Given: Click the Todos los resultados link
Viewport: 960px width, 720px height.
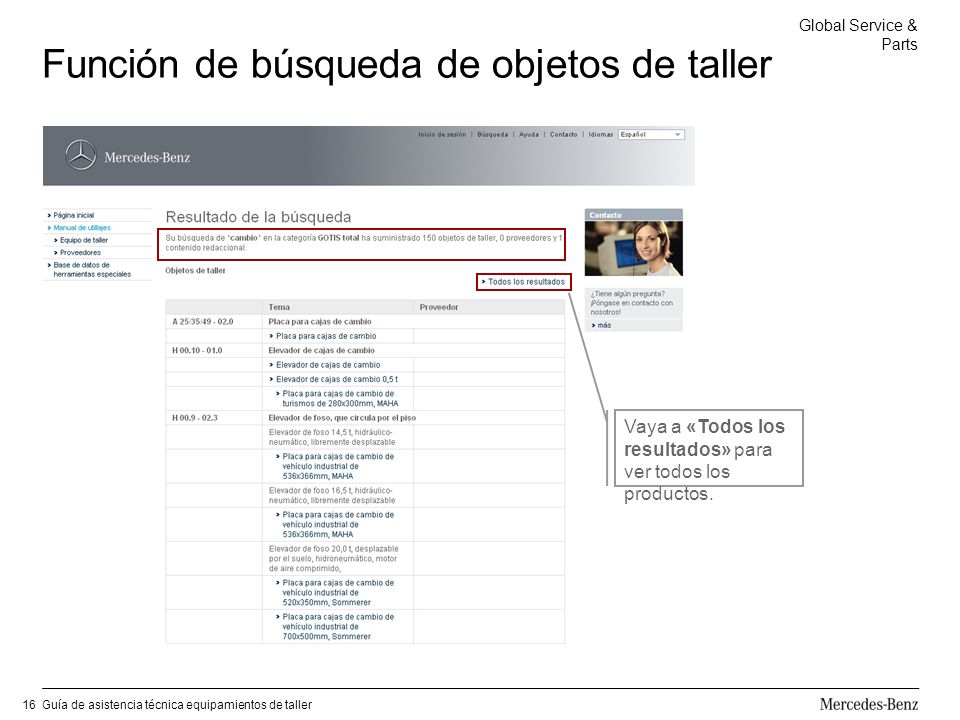Looking at the screenshot, I should (x=526, y=282).
